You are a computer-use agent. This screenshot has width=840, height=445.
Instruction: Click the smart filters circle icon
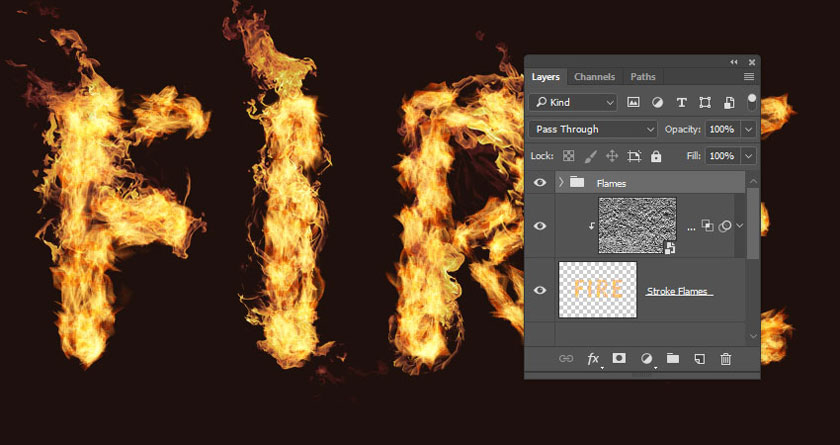pos(724,226)
